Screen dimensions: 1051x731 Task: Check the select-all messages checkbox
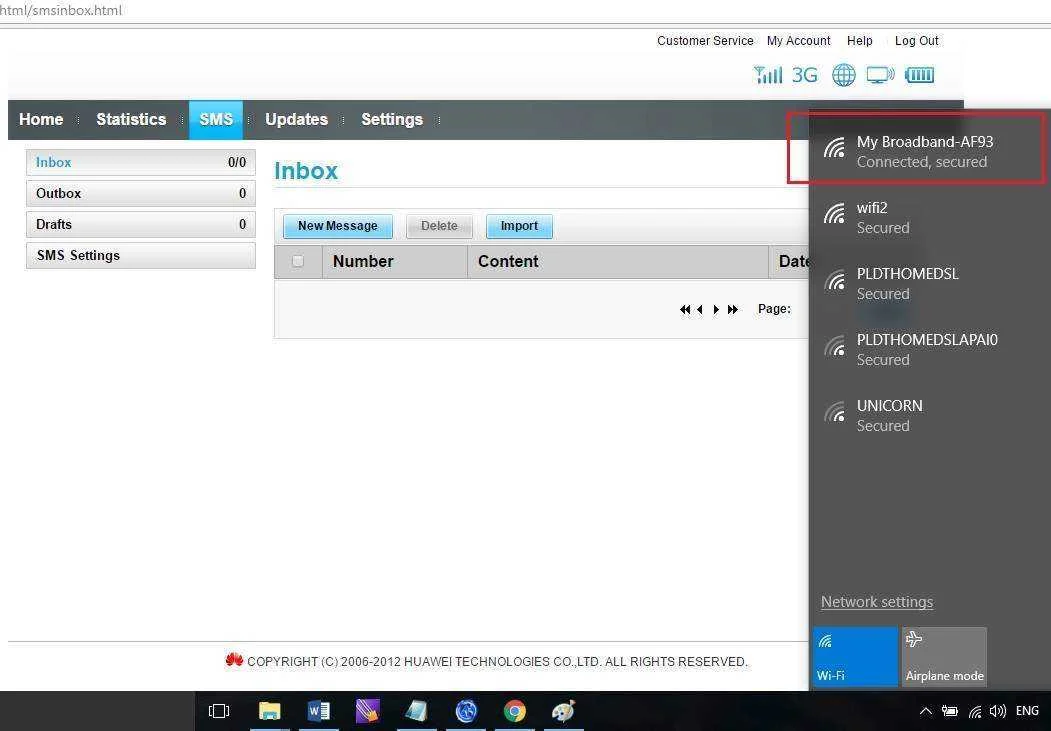[x=298, y=261]
